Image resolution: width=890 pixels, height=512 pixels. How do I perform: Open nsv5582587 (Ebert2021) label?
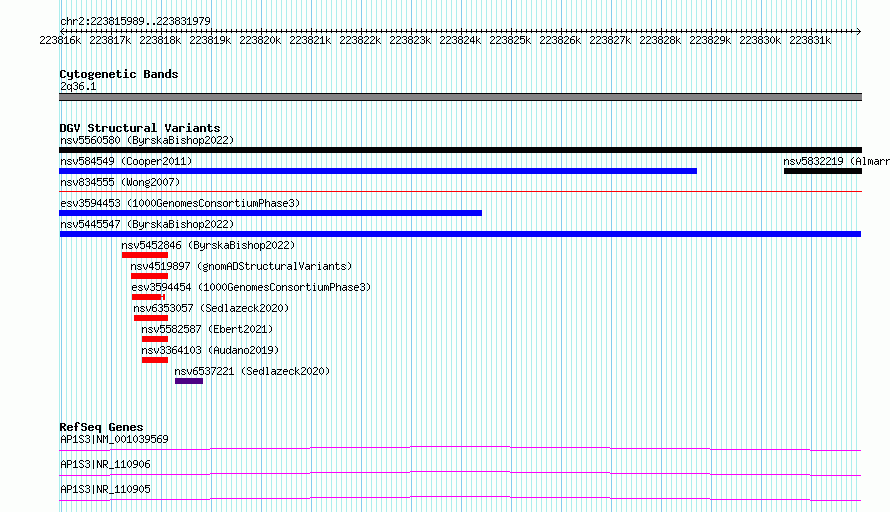pyautogui.click(x=207, y=329)
